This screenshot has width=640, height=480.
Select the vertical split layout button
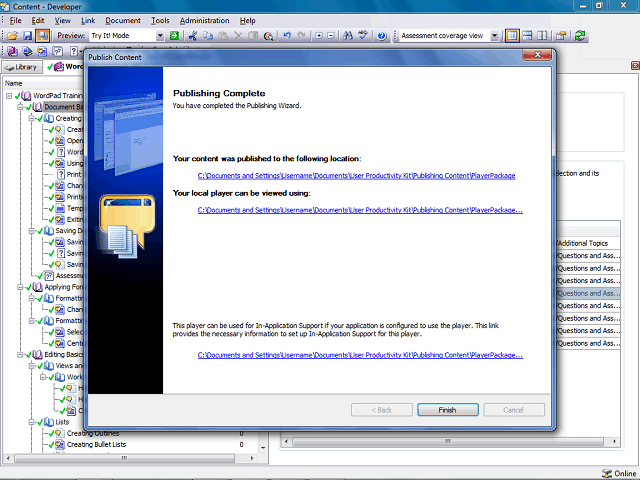click(542, 36)
